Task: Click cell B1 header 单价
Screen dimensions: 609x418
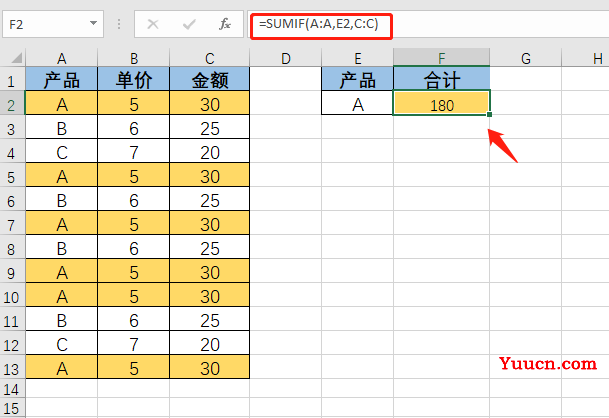Action: pyautogui.click(x=134, y=80)
